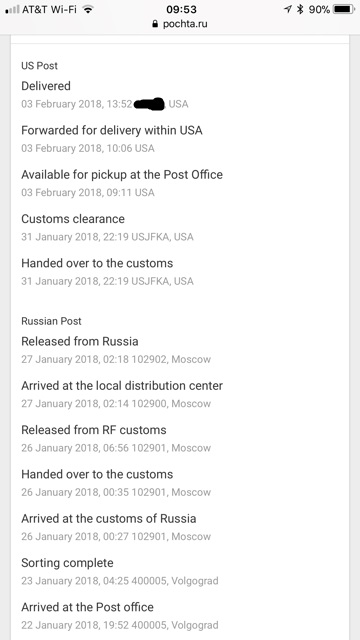Tap the lock icon beside pochta.ru

coord(155,24)
